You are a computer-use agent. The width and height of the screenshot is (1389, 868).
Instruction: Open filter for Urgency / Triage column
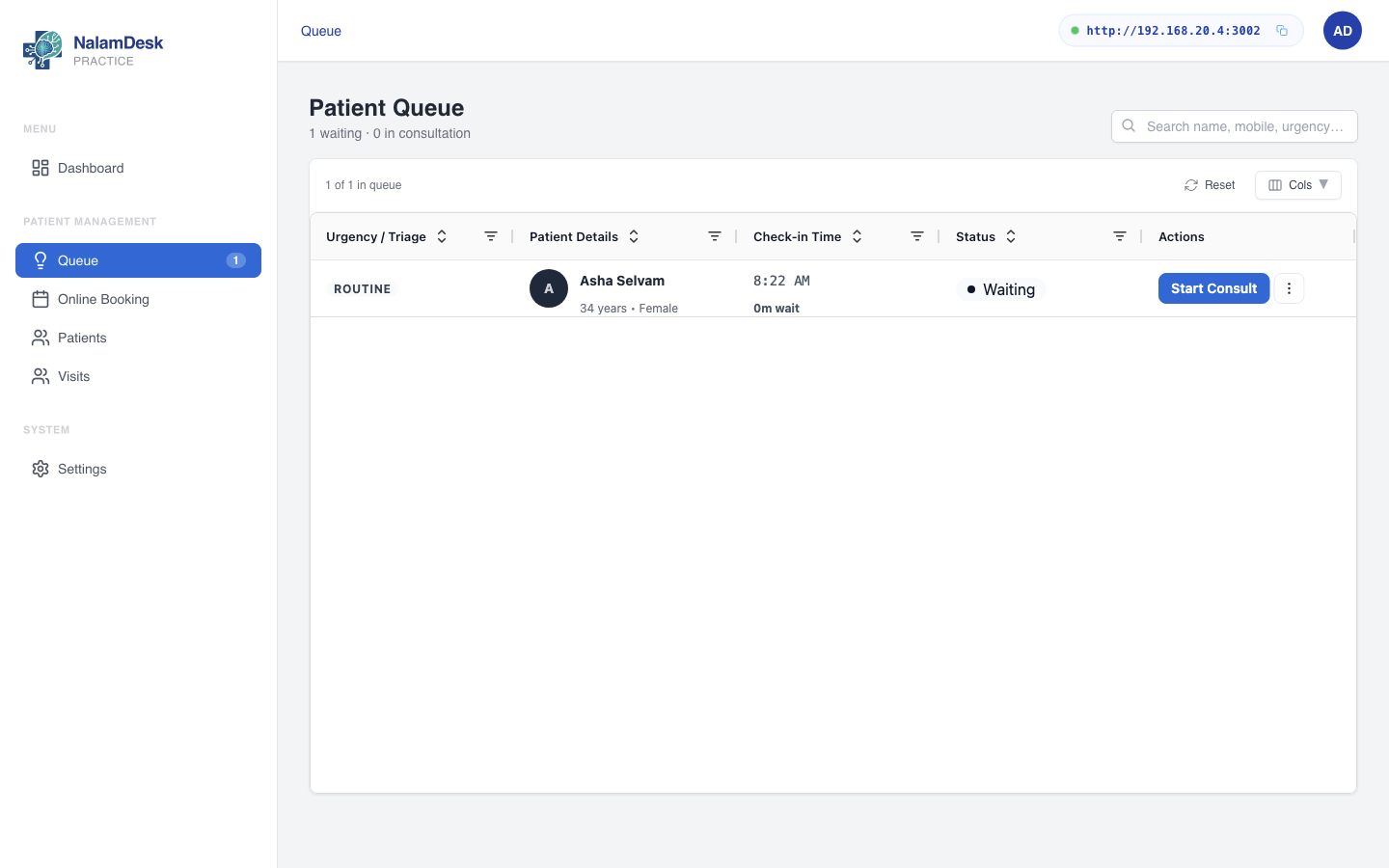pos(491,236)
